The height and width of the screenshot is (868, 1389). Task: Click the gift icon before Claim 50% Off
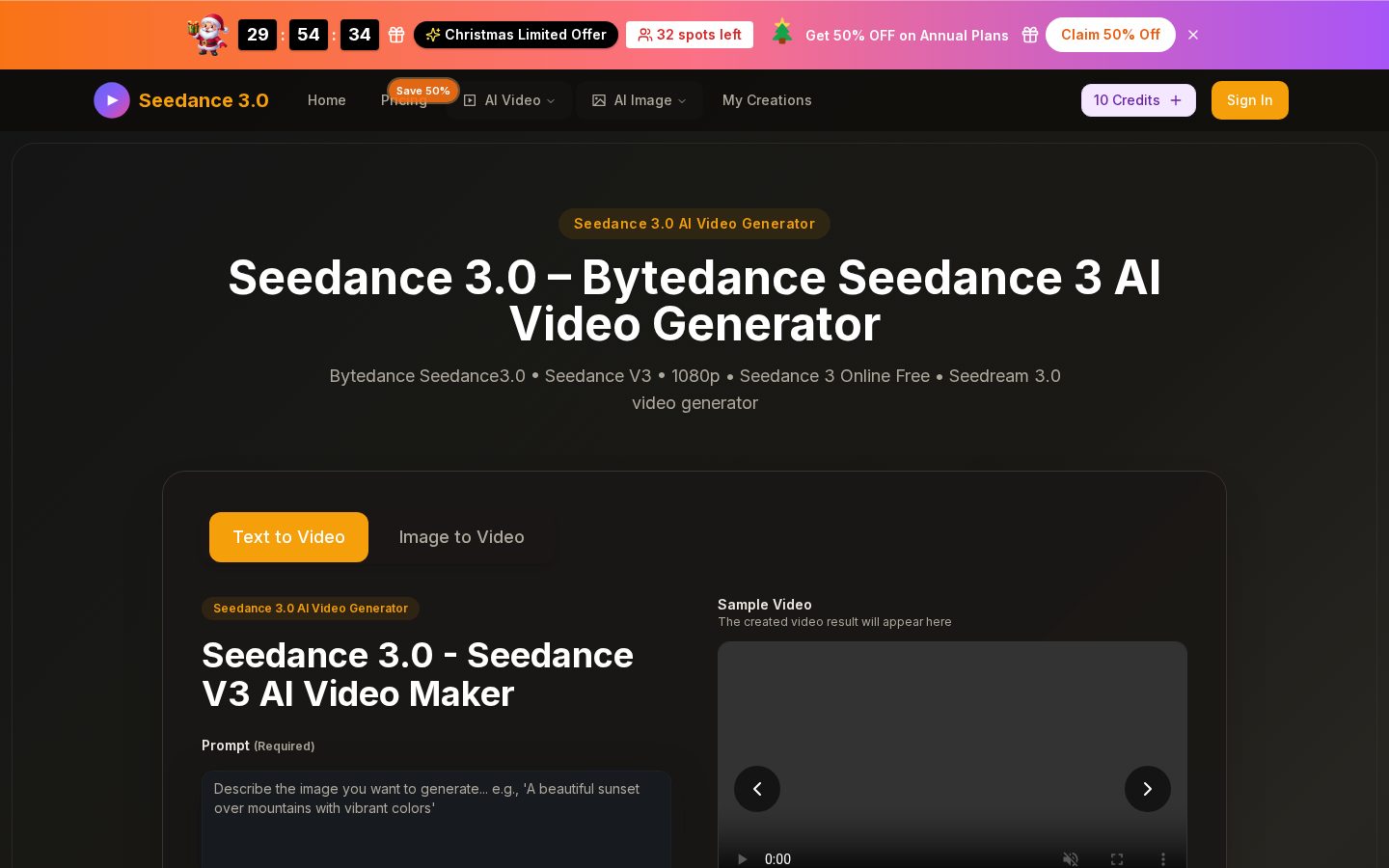click(1030, 35)
